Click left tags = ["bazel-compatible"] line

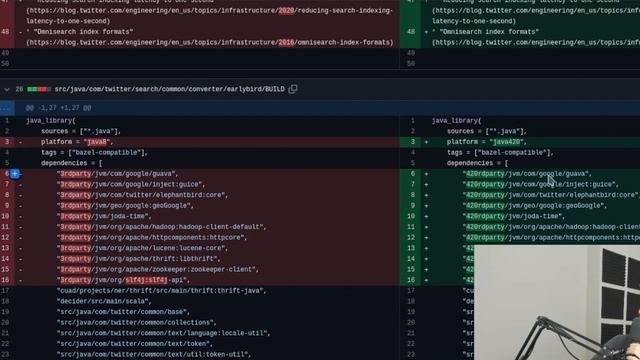(94, 153)
